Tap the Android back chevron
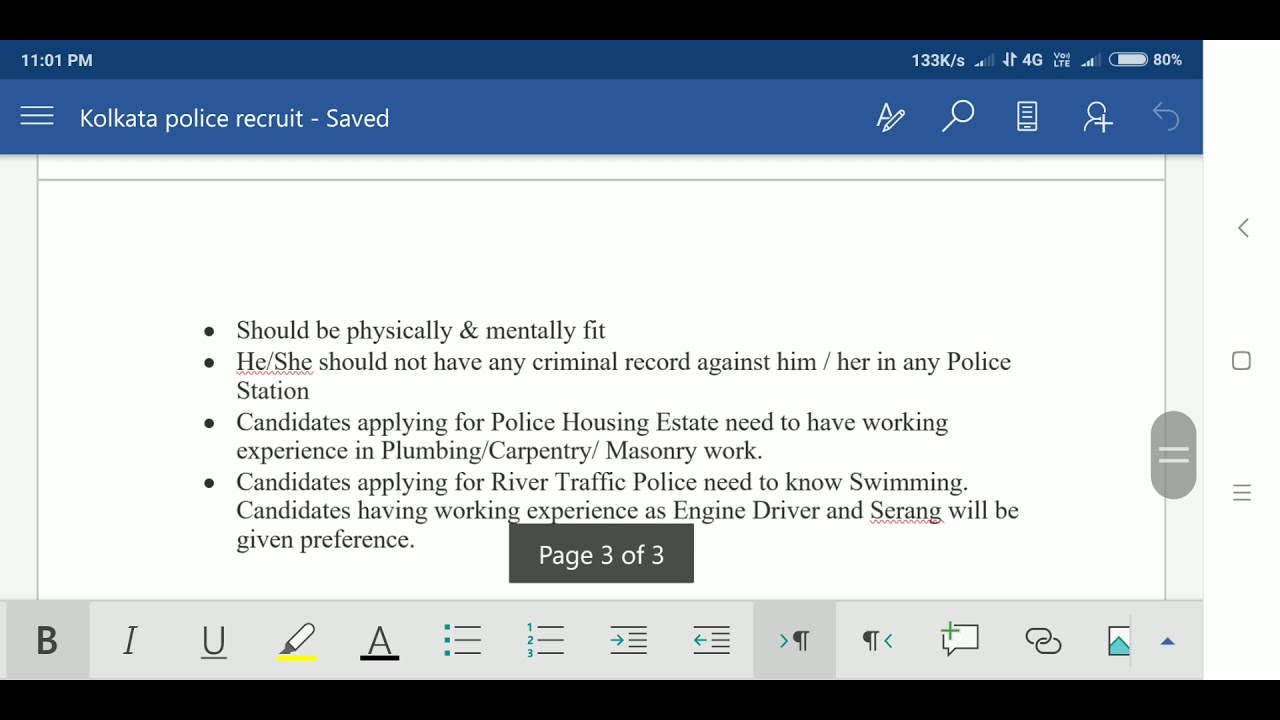 click(1243, 228)
